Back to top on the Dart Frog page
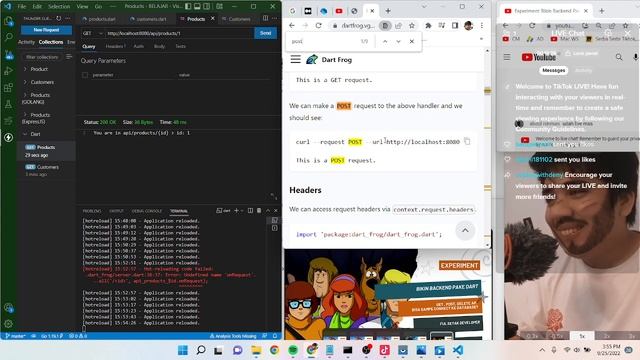Image resolution: width=640 pixels, height=360 pixels. pos(465,231)
